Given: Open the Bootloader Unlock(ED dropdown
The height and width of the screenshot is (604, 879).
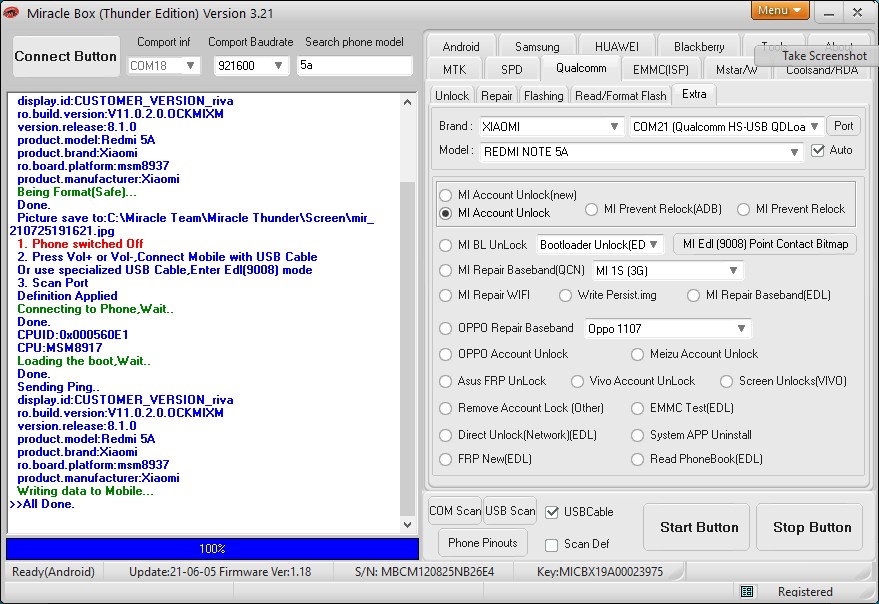Looking at the screenshot, I should [600, 245].
